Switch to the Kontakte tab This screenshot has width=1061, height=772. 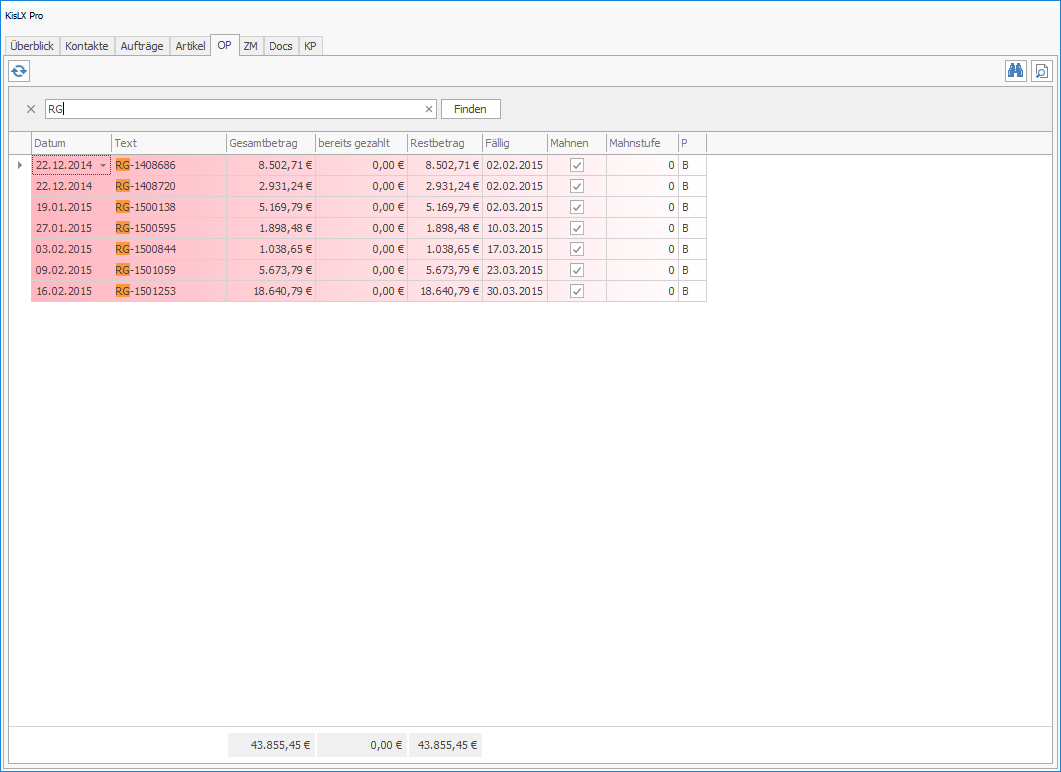point(87,46)
